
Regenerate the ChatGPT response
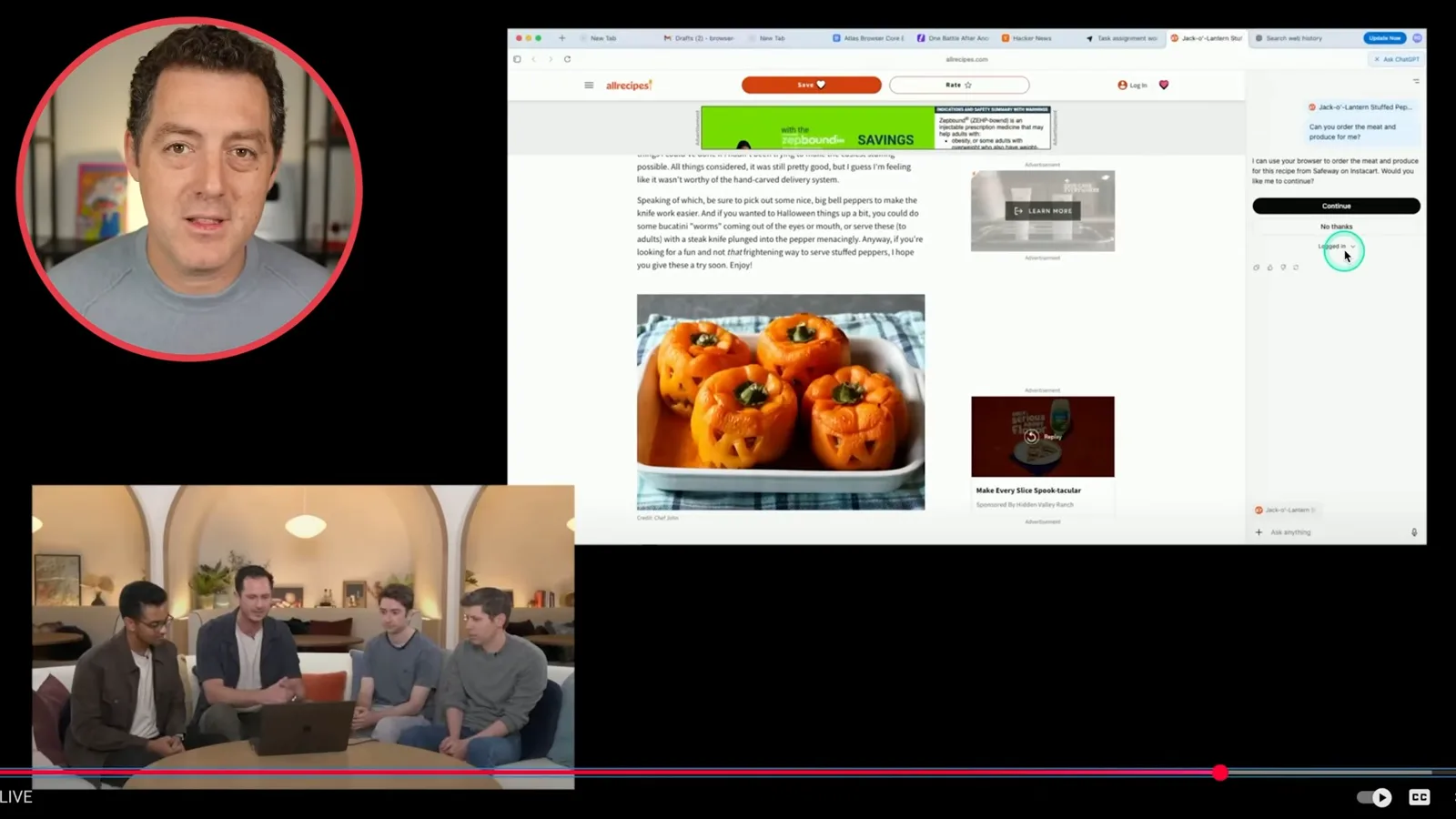point(1296,268)
